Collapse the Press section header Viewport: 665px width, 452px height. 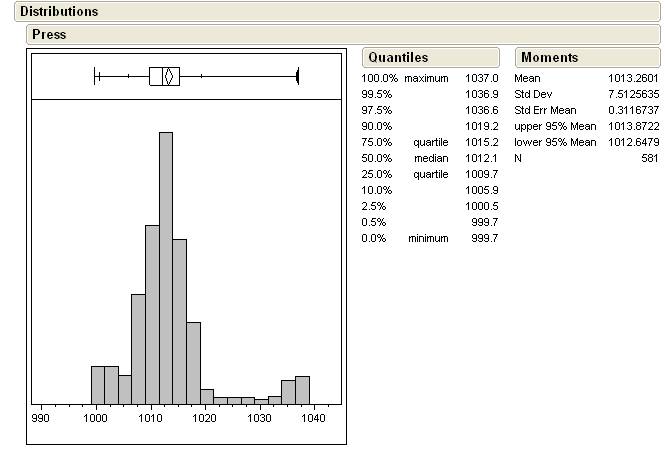[x=49, y=34]
